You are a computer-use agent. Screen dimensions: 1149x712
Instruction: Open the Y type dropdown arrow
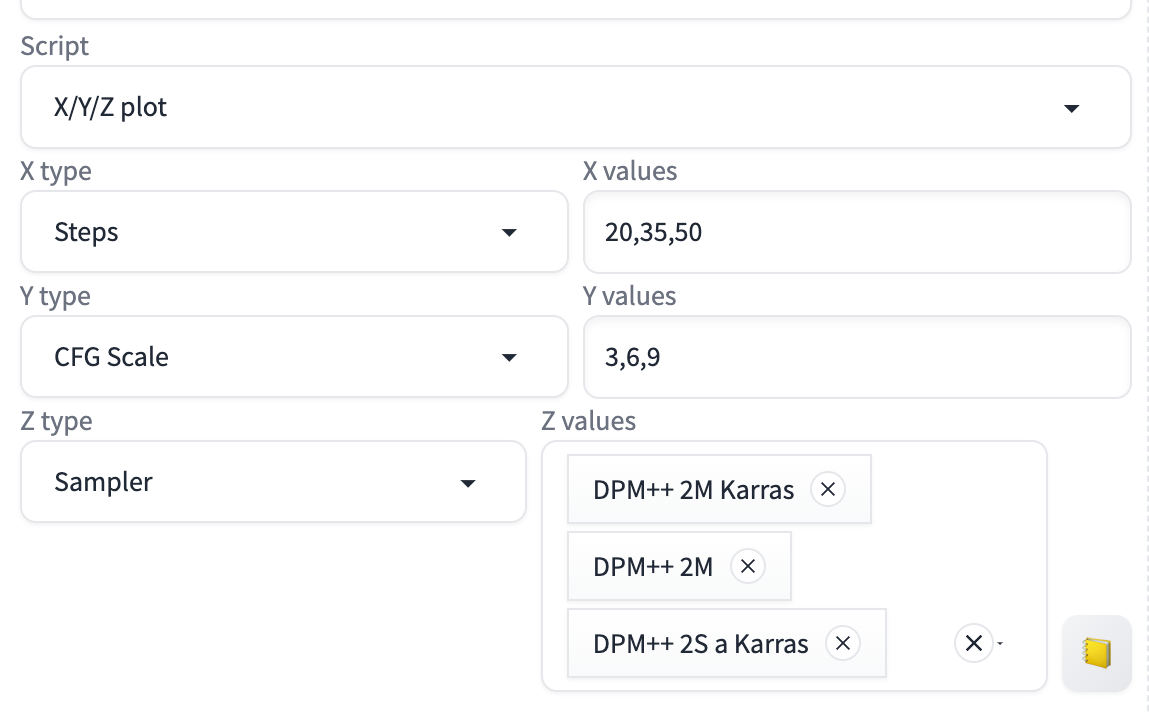(509, 358)
